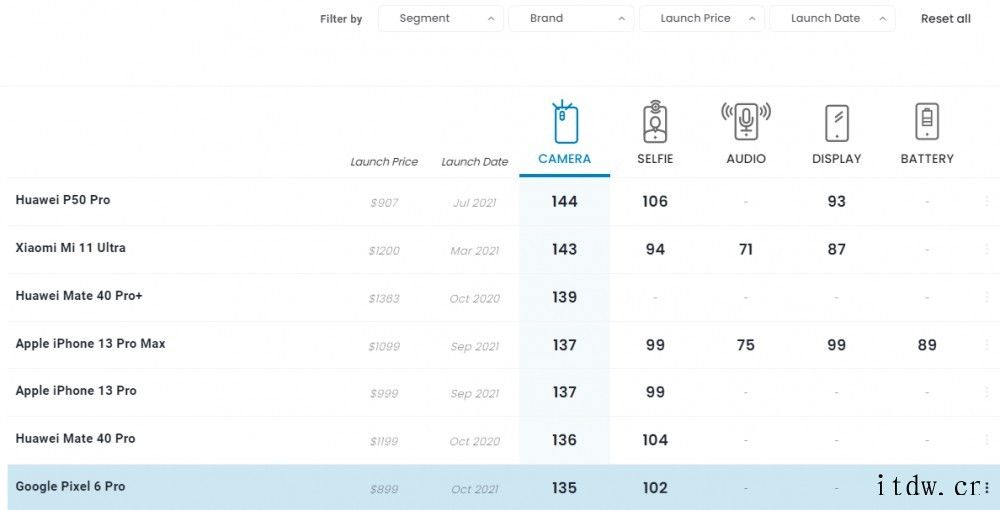The image size is (1000, 510).
Task: Click camera score 144 for Huawei P50 Pro
Action: [x=564, y=201]
